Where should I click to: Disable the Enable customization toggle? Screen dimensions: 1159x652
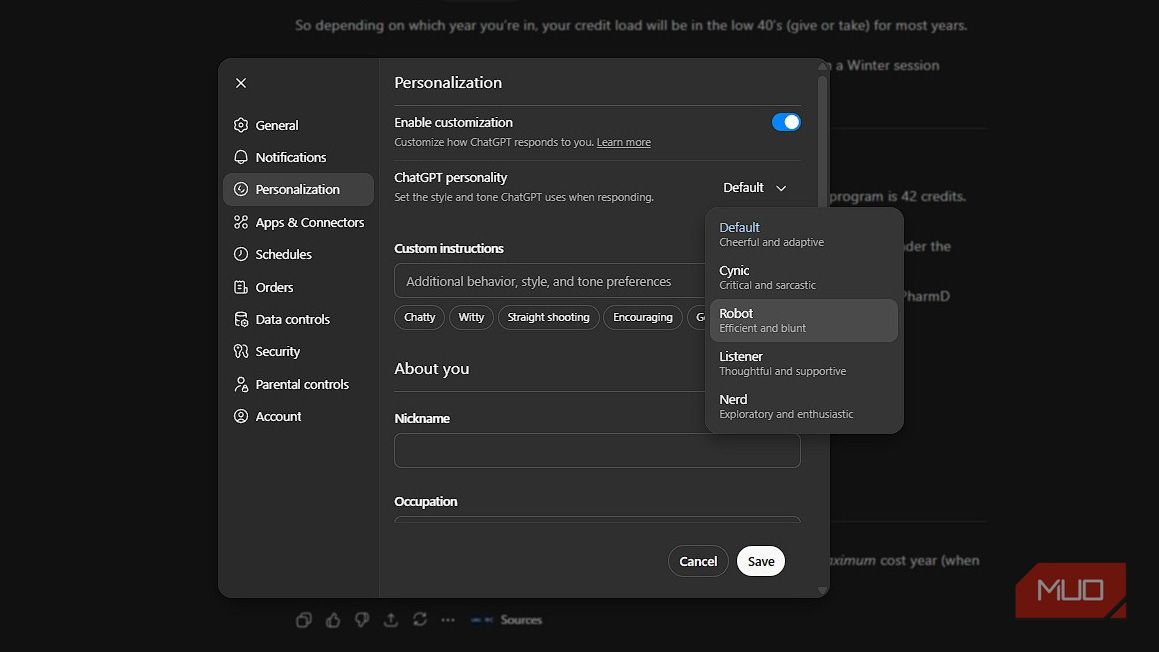point(786,122)
